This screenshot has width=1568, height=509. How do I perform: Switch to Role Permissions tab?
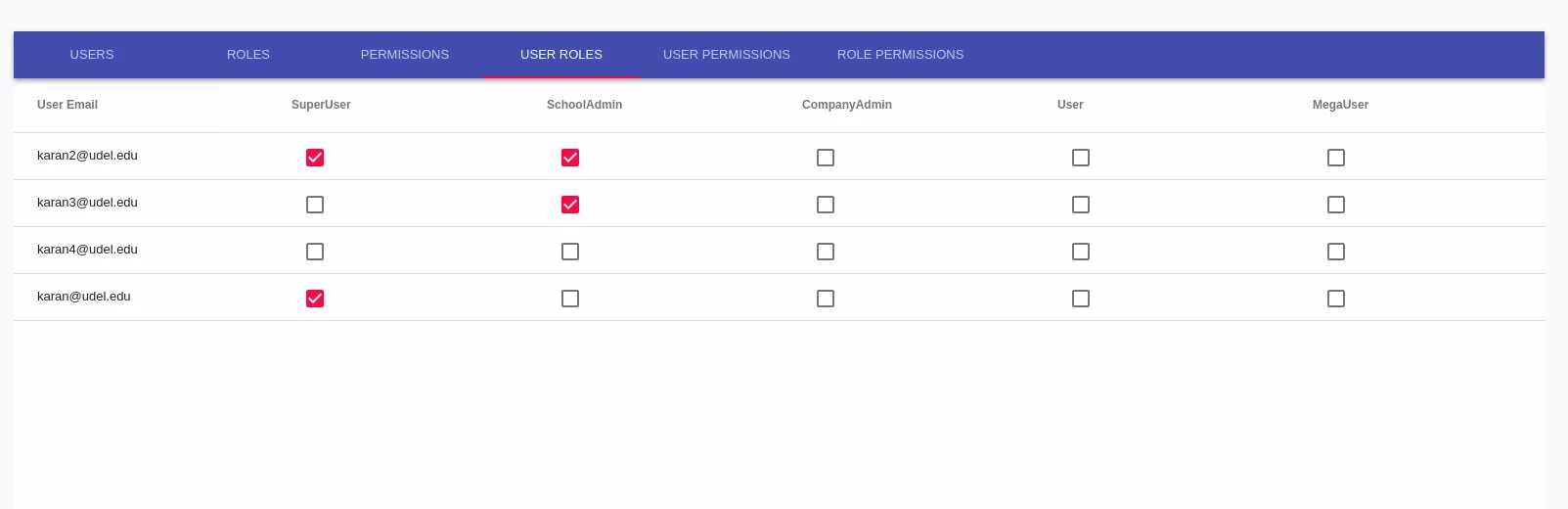[x=900, y=55]
